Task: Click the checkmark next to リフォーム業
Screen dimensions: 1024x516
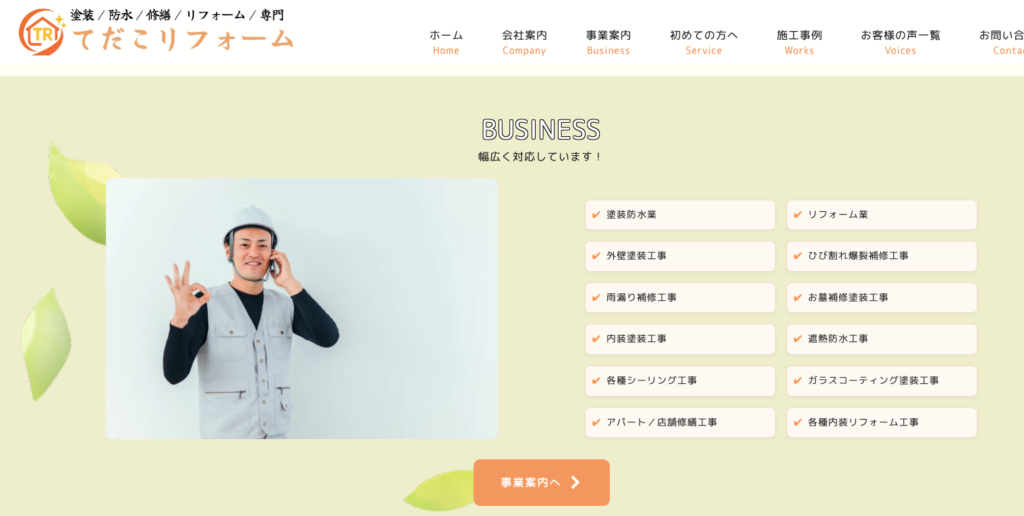Action: pyautogui.click(x=797, y=214)
